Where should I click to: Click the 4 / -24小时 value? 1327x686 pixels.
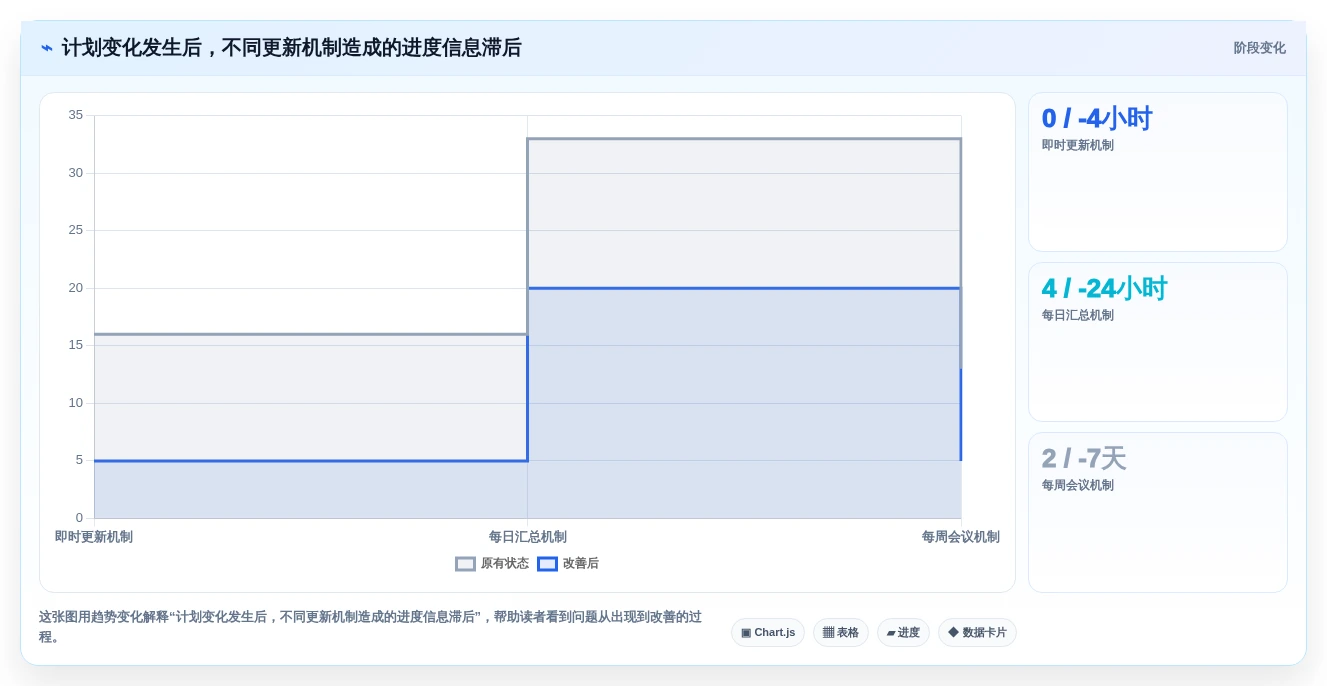pos(1104,289)
